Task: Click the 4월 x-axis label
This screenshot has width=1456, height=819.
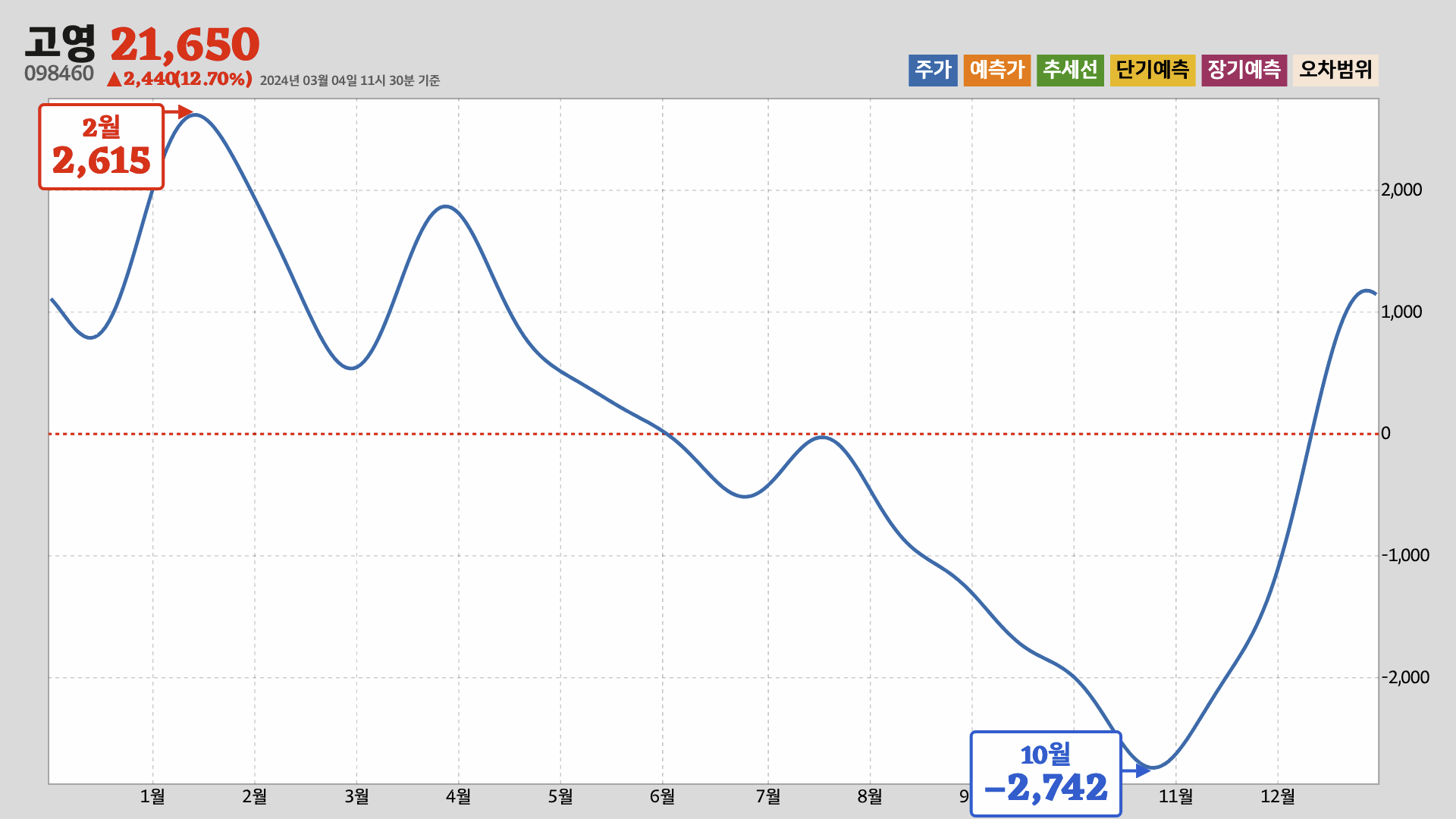Action: click(458, 796)
